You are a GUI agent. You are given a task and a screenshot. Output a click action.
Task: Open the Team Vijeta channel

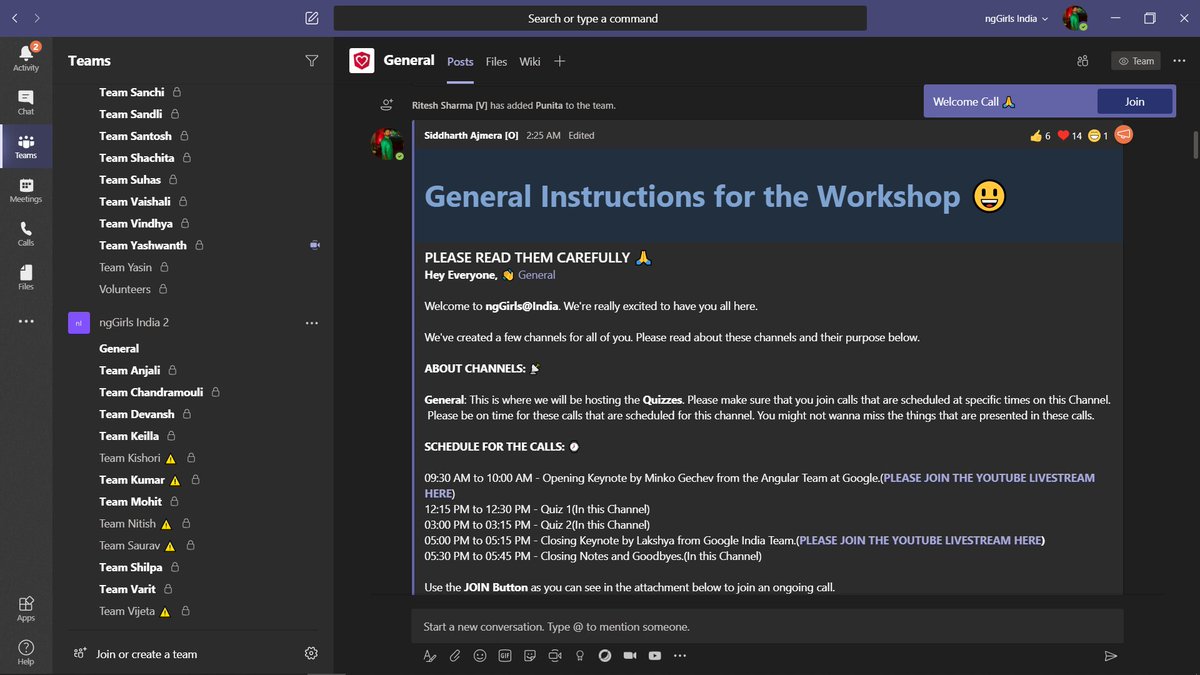126,611
